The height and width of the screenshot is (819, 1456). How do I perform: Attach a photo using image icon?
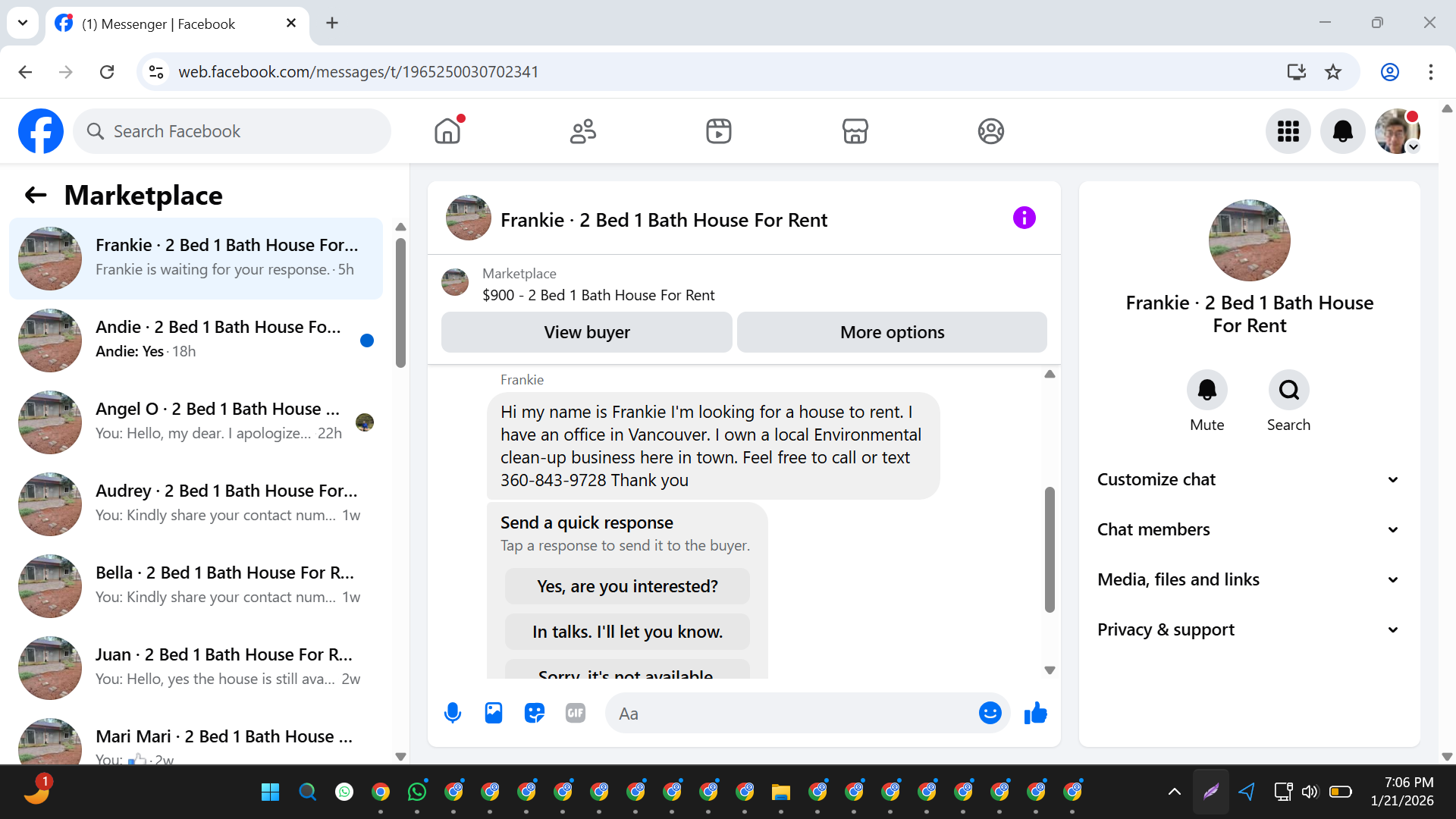pyautogui.click(x=494, y=713)
